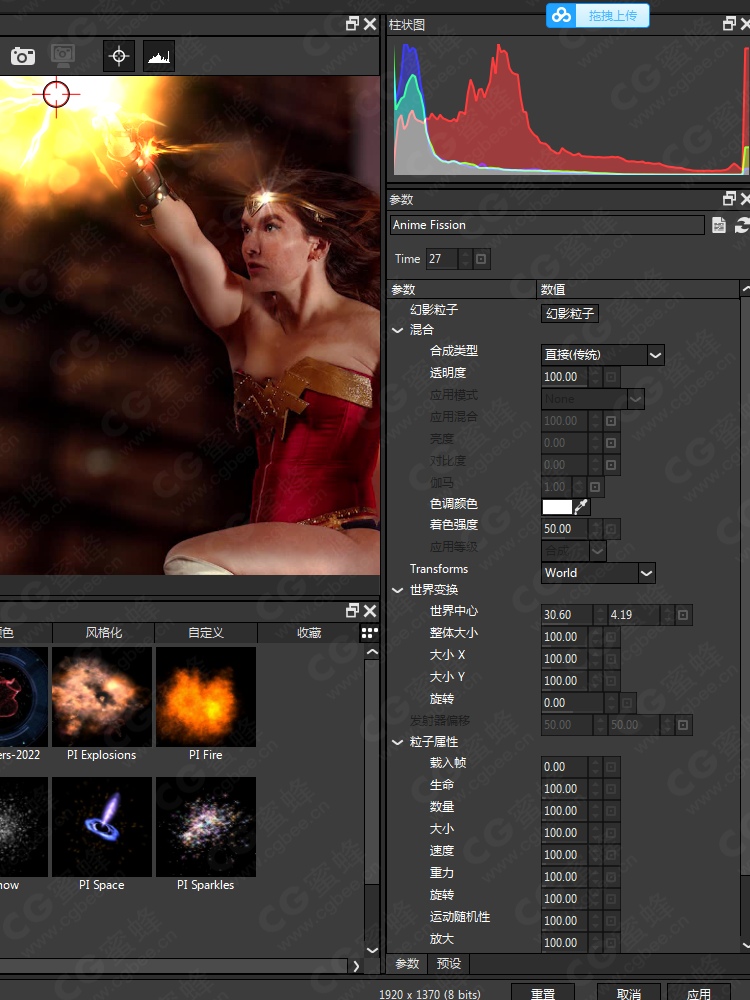Click the 1920 x 1370 (8 bits) status text
The image size is (750, 1000).
[429, 994]
